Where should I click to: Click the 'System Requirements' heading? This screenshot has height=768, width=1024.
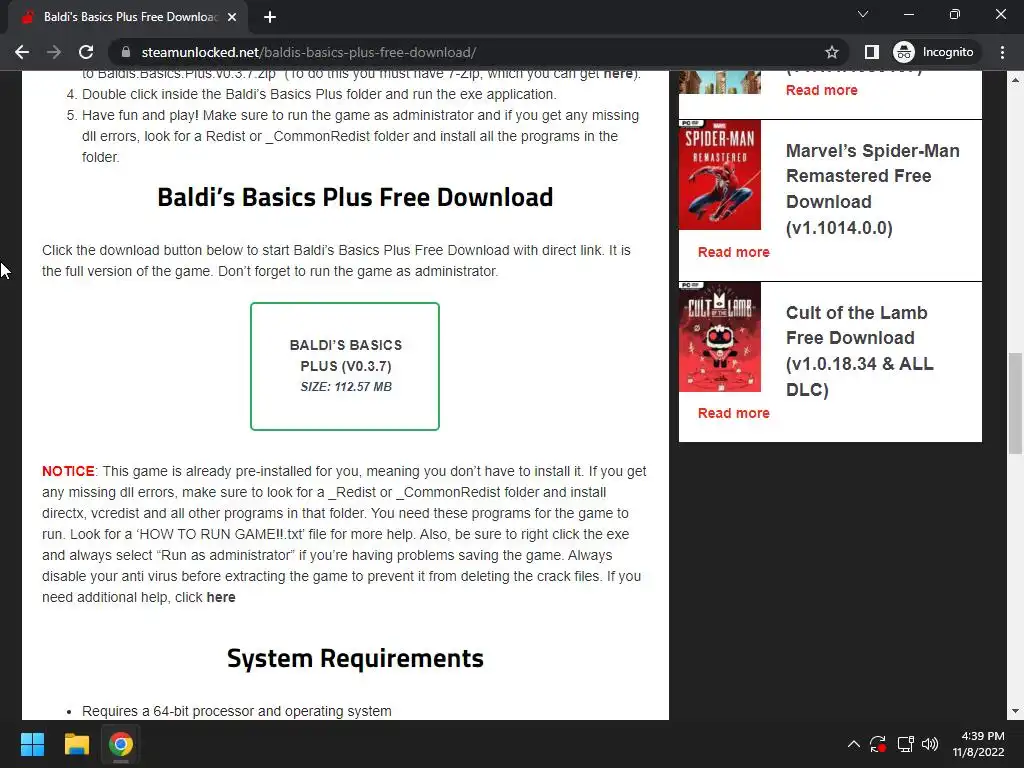(x=355, y=658)
